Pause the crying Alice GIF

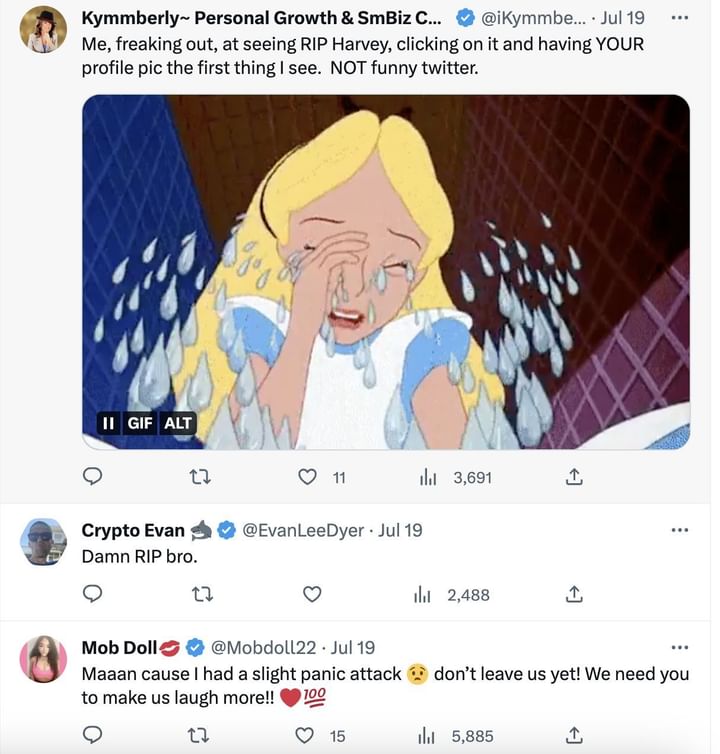pyautogui.click(x=107, y=423)
